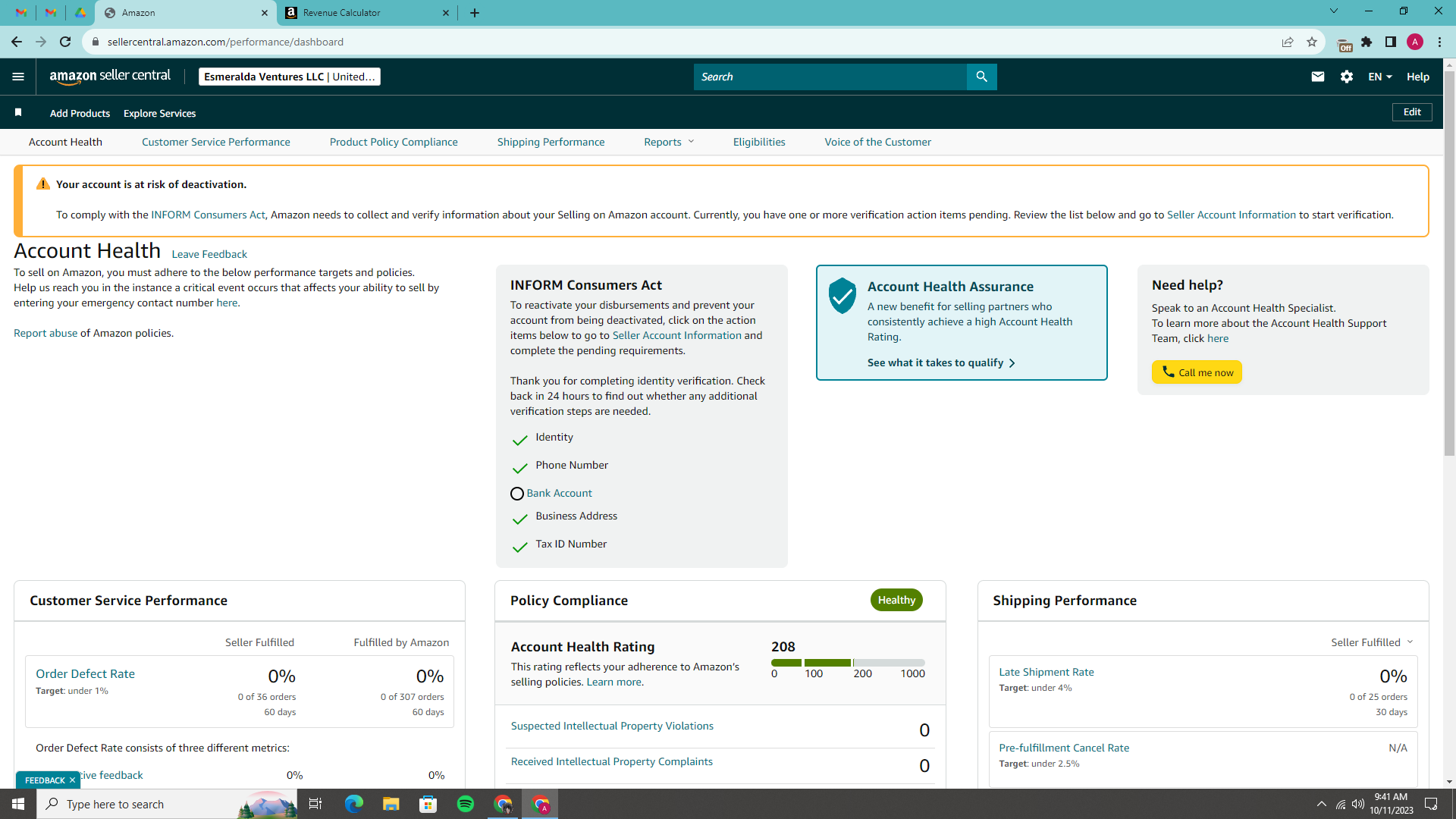This screenshot has width=1456, height=819.
Task: Click the Healthy status badge
Action: [896, 600]
